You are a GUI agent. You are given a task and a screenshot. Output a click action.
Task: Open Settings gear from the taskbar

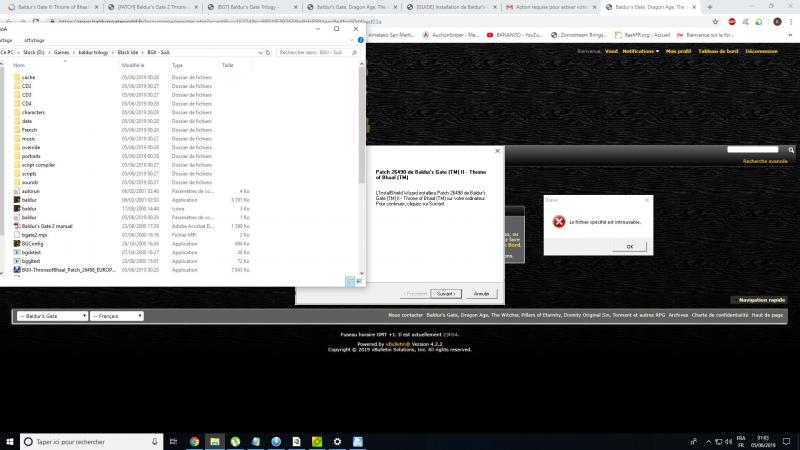point(337,442)
